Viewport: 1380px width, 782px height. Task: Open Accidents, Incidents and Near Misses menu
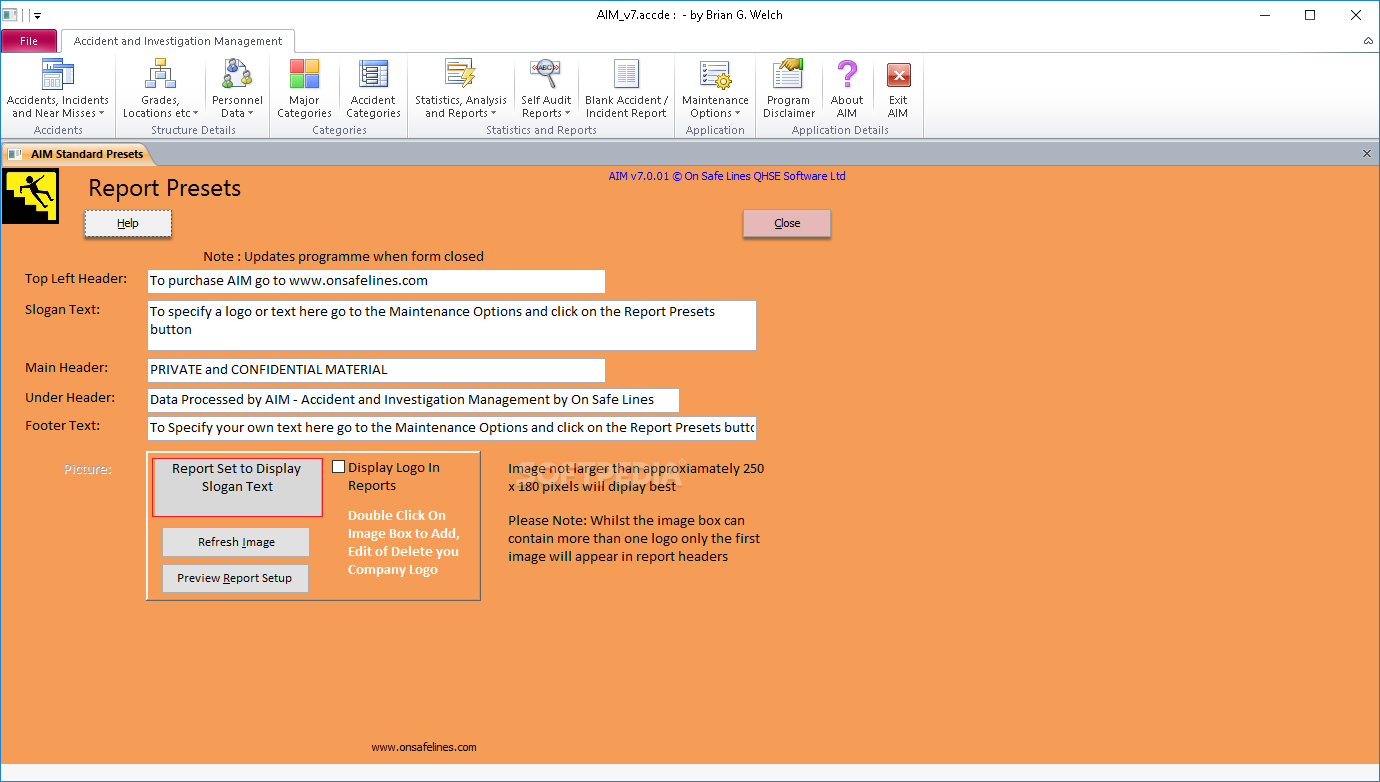tap(58, 89)
